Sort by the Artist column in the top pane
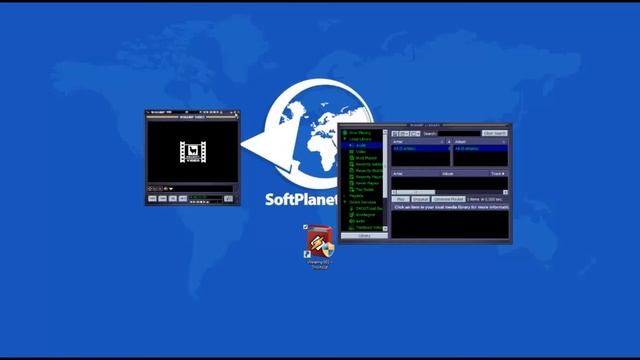 click(x=418, y=142)
